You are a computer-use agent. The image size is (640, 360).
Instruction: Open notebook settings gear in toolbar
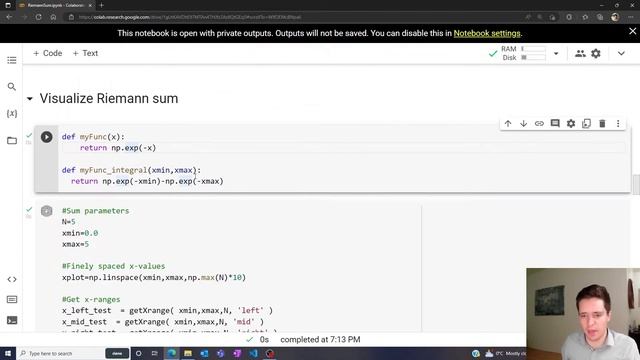596,53
